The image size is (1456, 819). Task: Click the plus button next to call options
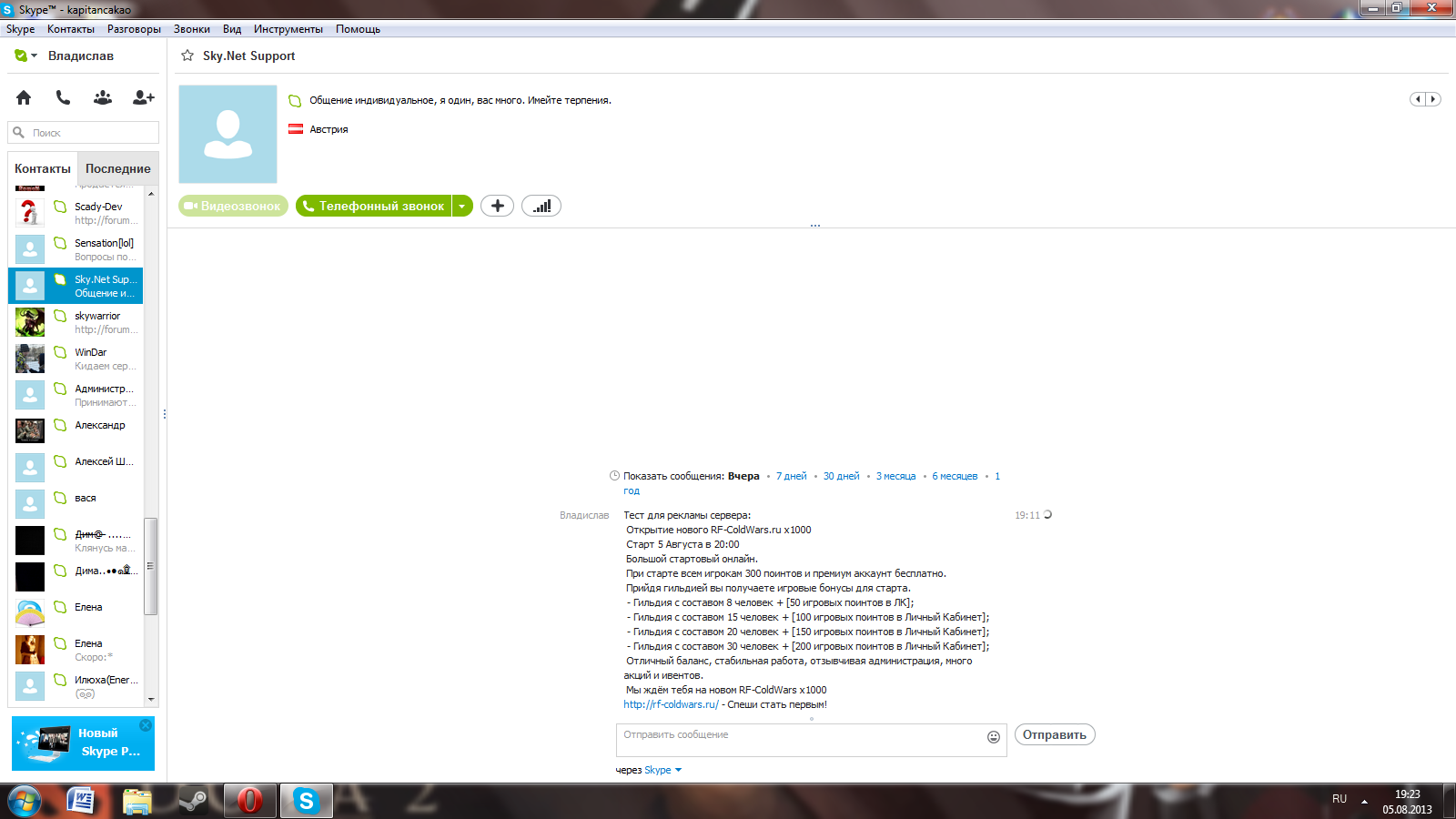(x=497, y=206)
